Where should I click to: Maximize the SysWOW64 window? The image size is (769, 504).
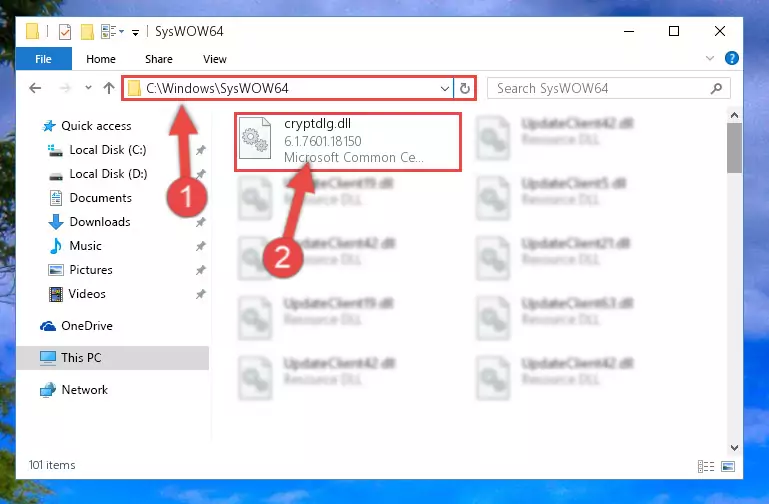click(x=674, y=31)
